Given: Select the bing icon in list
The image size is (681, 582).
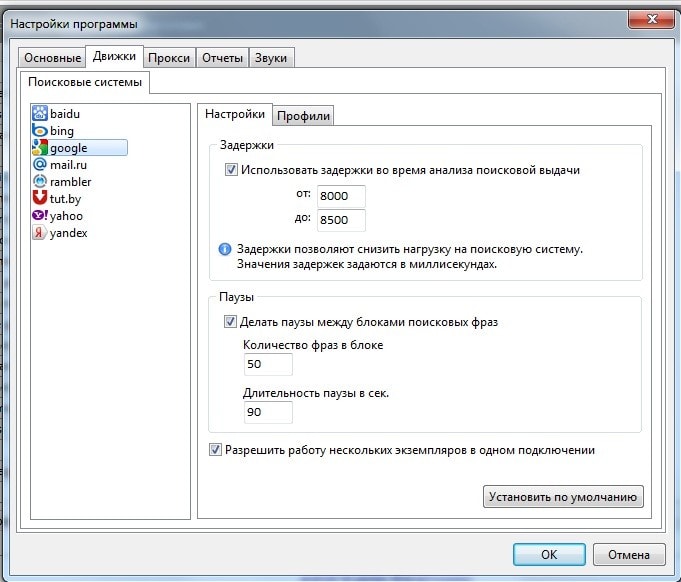Looking at the screenshot, I should 40,131.
